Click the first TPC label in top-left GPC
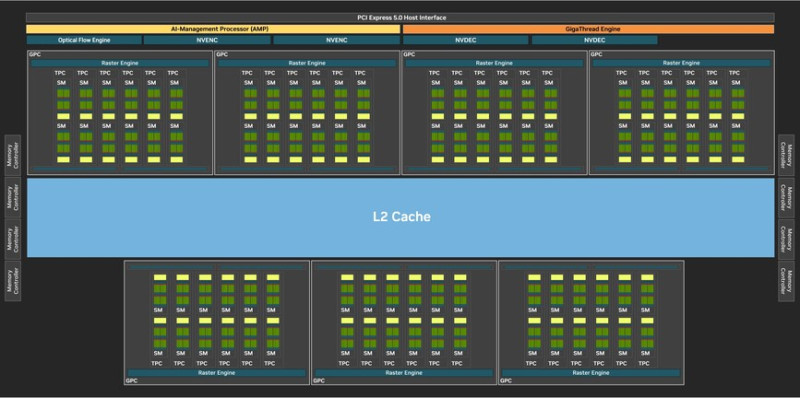This screenshot has height=398, width=800. (60, 73)
